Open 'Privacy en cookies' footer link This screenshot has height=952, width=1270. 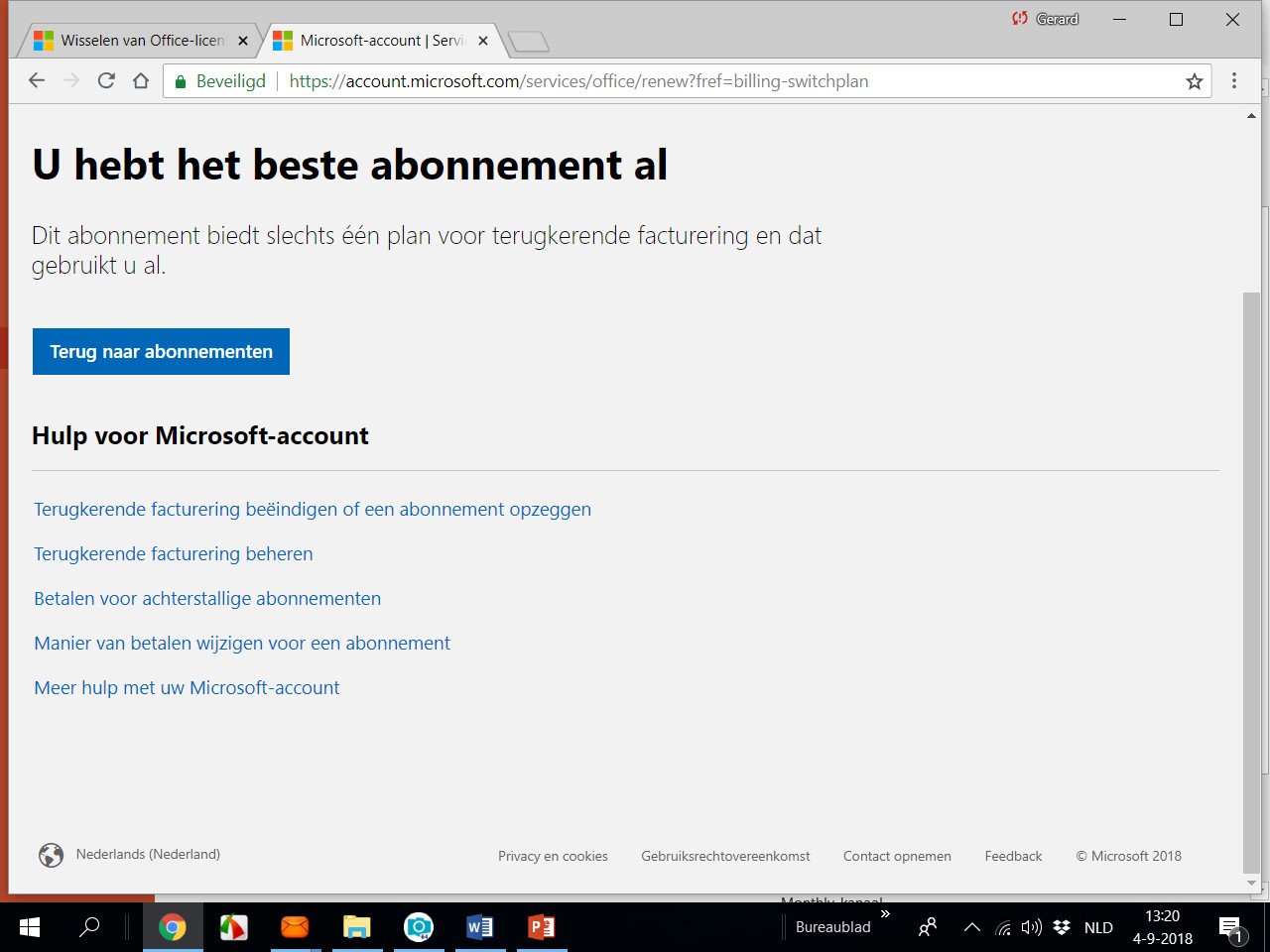click(553, 856)
